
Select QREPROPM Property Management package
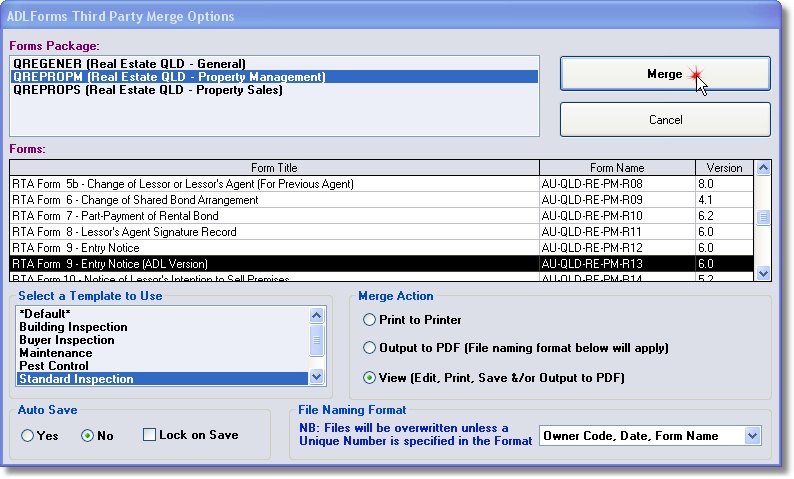(x=274, y=77)
